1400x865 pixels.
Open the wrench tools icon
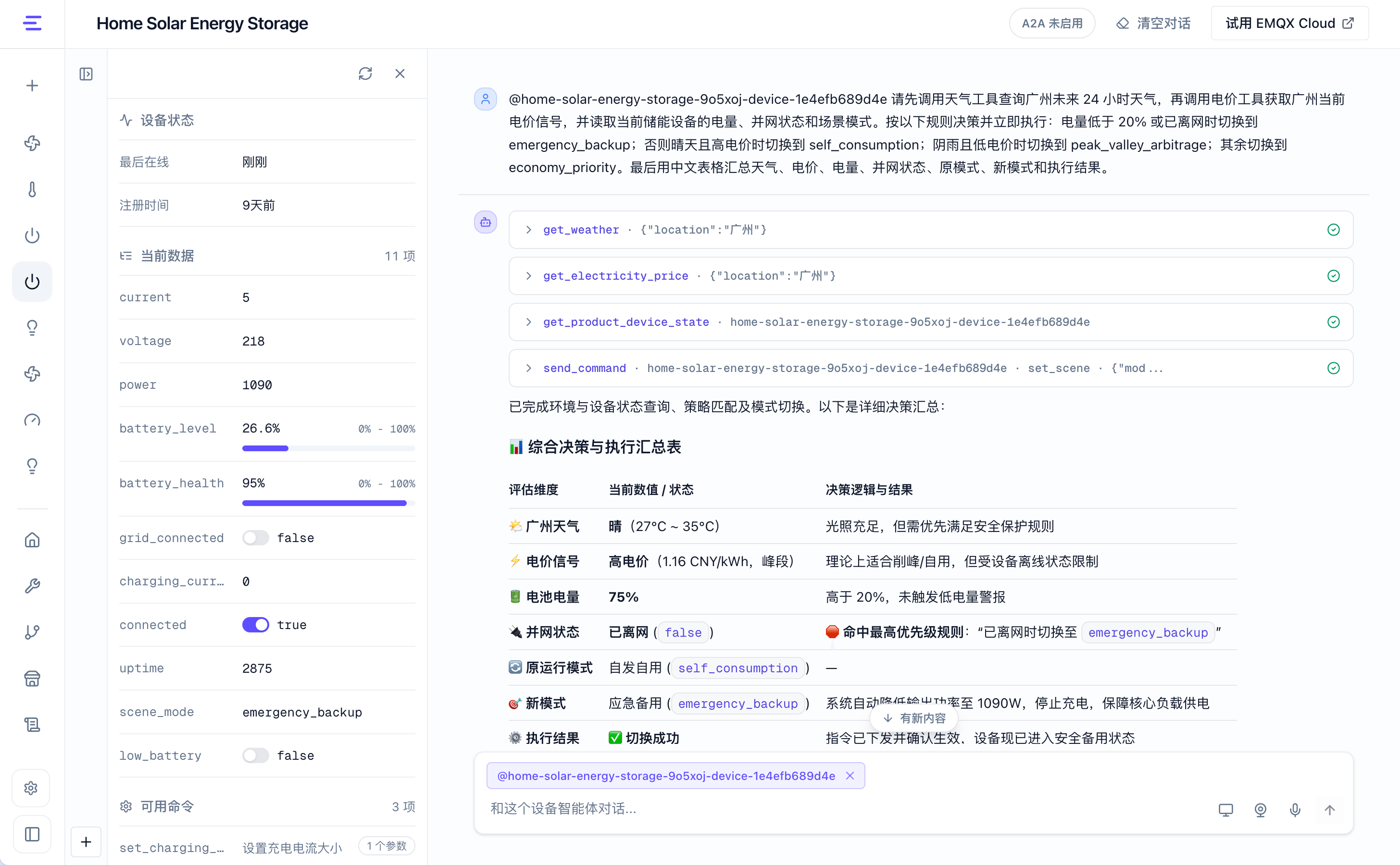32,586
